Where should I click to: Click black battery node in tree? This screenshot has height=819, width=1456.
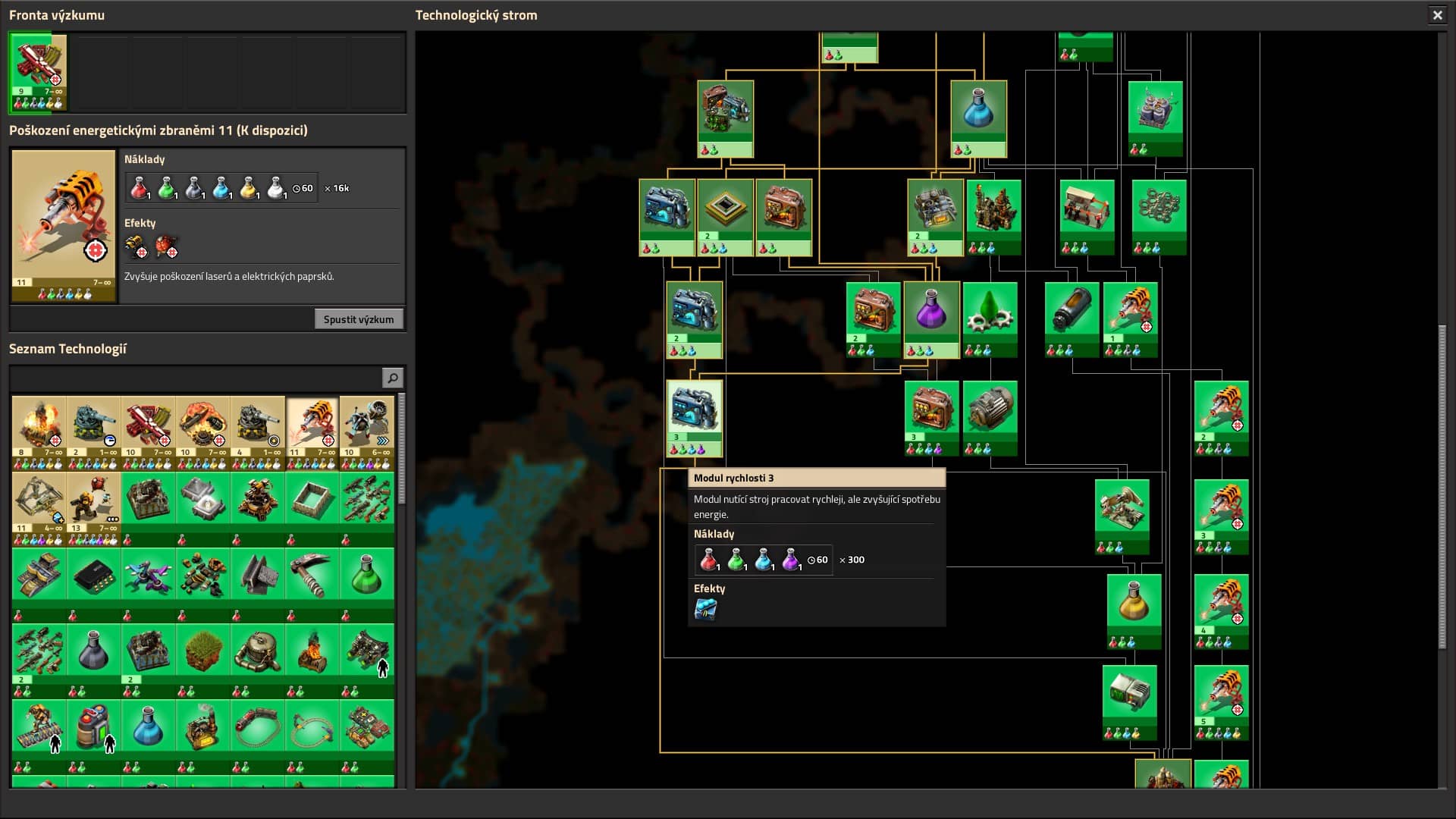point(1072,320)
